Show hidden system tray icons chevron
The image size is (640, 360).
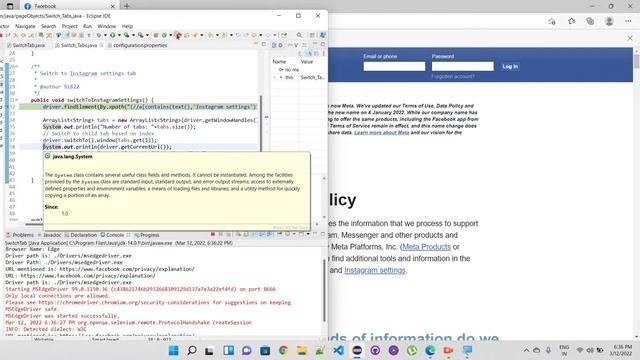coord(526,350)
